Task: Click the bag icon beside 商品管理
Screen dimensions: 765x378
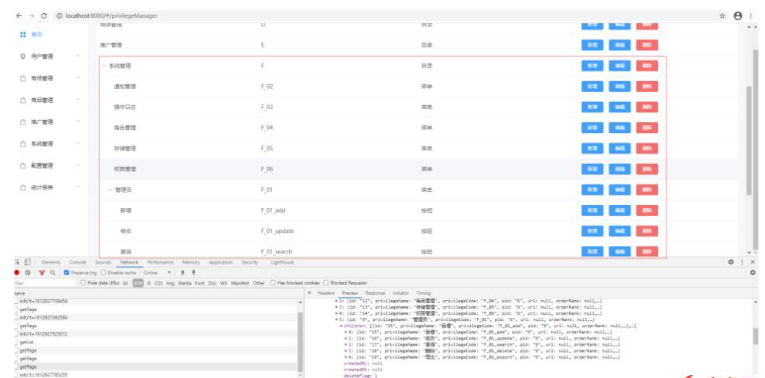Action: coord(23,100)
